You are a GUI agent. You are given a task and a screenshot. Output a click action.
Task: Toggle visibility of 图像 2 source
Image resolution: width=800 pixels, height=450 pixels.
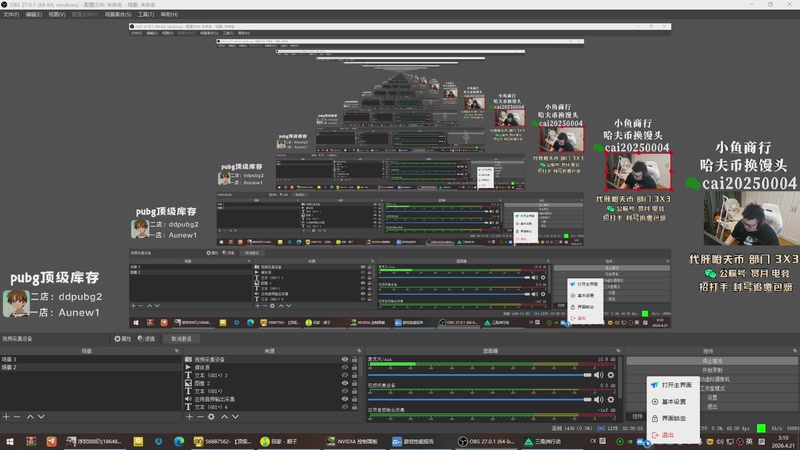[x=345, y=383]
